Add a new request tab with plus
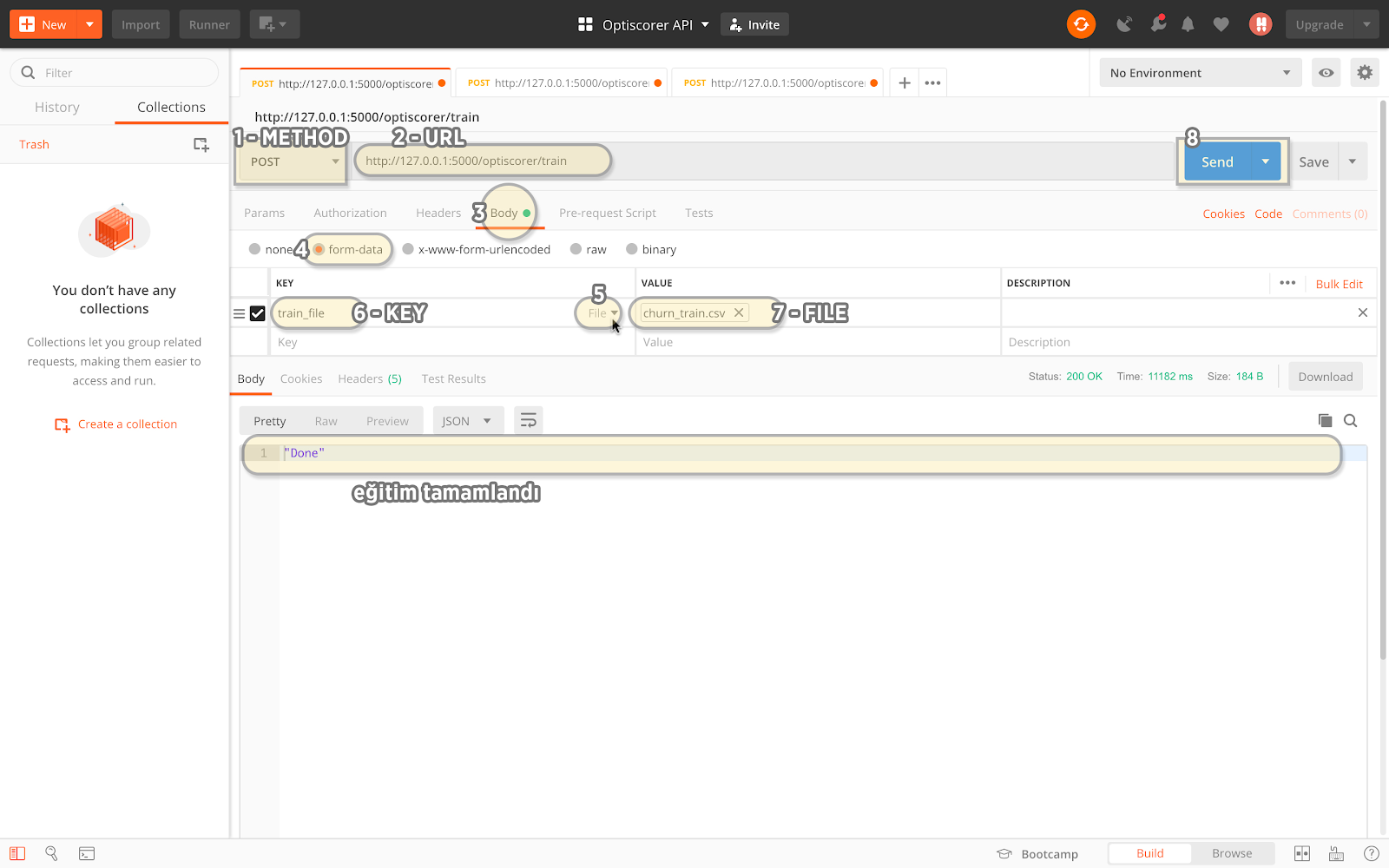The image size is (1389, 868). [x=904, y=82]
